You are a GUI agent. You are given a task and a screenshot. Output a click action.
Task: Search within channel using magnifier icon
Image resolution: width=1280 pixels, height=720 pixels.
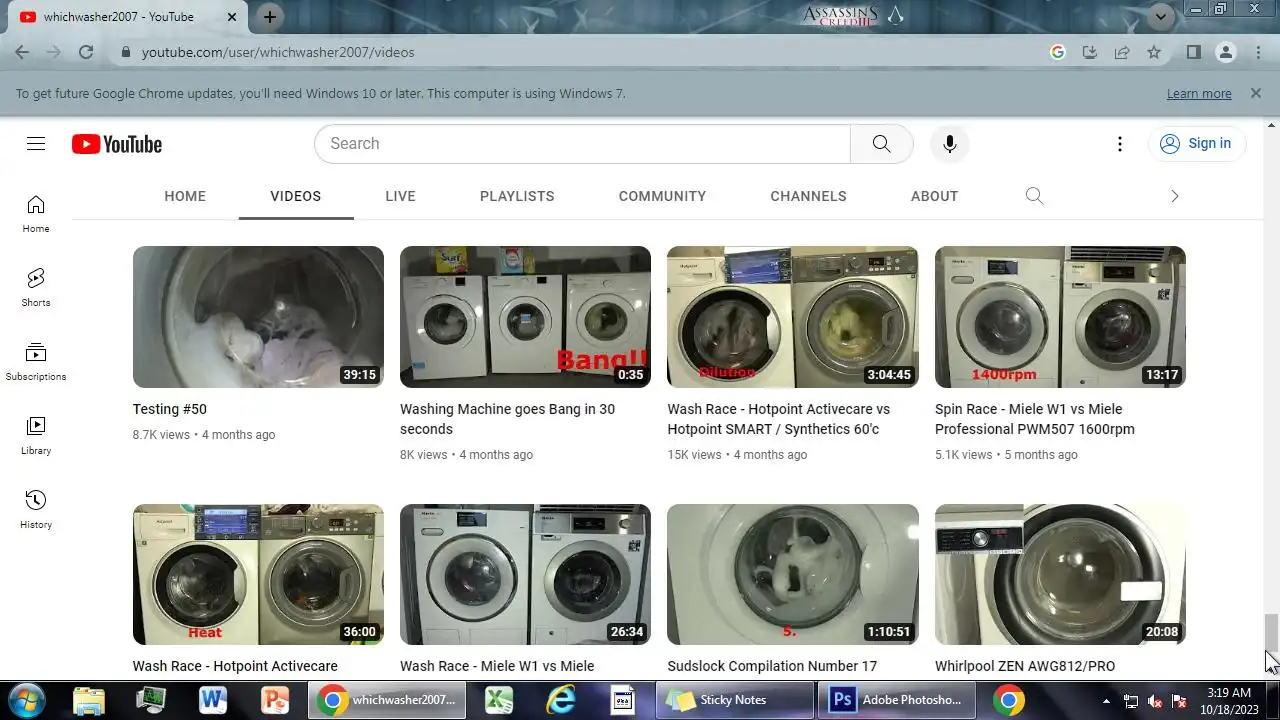point(1034,196)
